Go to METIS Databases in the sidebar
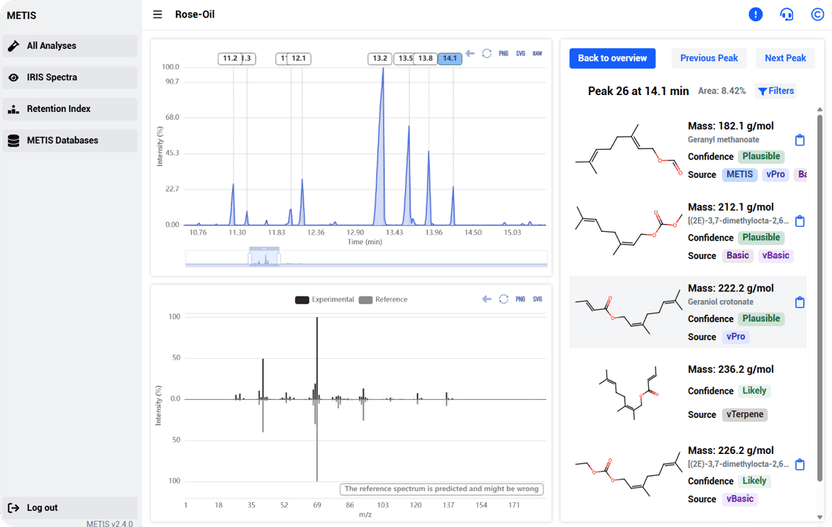 (70, 141)
